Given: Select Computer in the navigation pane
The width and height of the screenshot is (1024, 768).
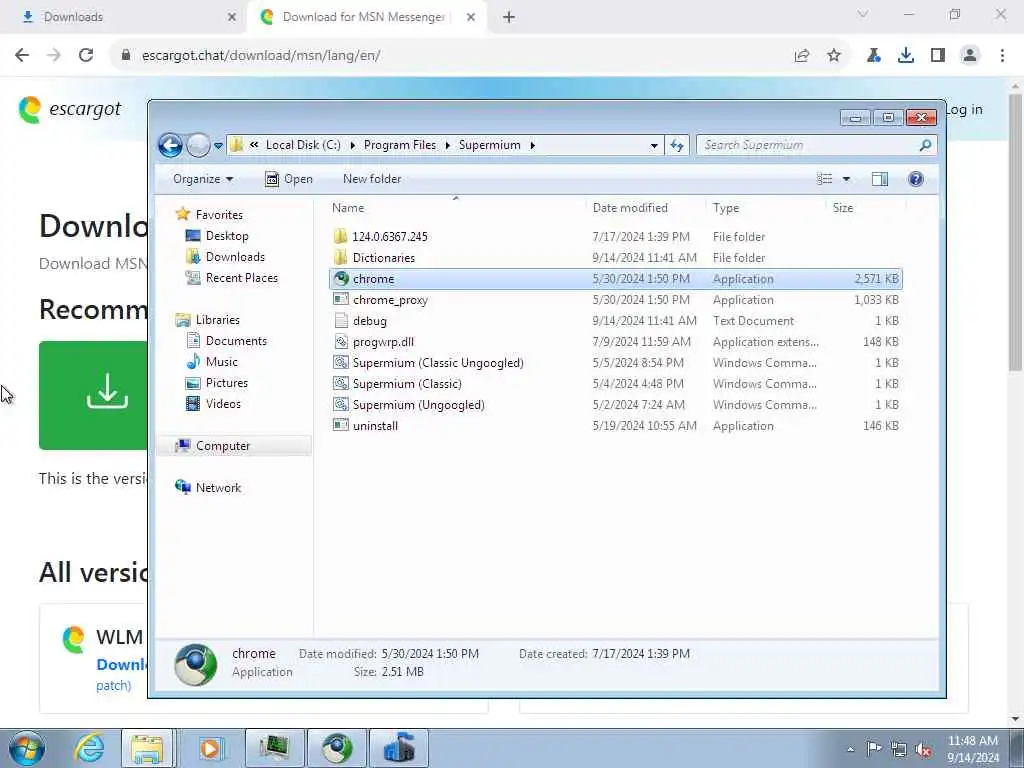Looking at the screenshot, I should coord(223,446).
